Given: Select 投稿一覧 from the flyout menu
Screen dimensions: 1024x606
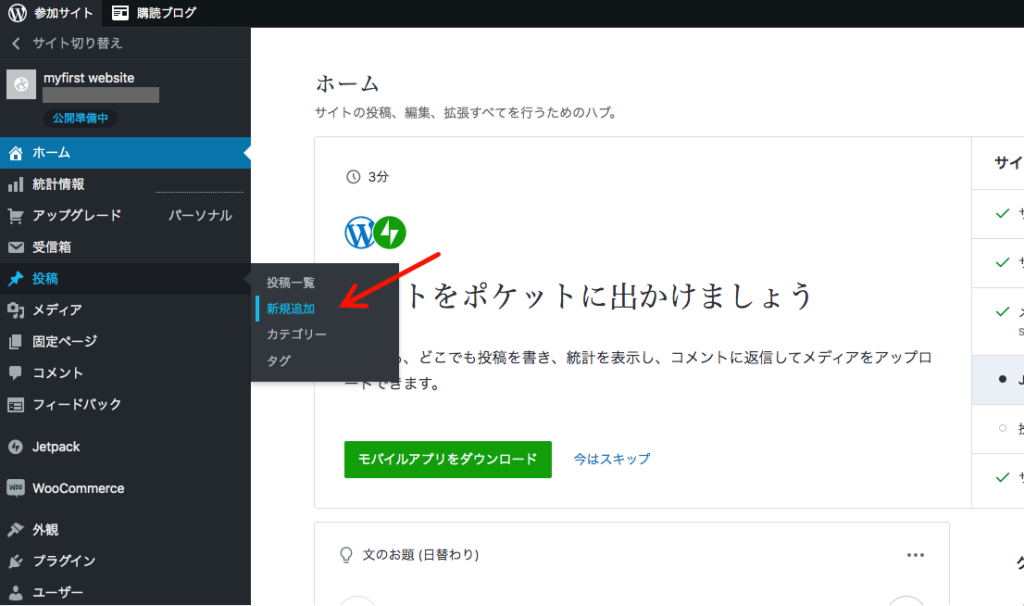Looking at the screenshot, I should [290, 283].
